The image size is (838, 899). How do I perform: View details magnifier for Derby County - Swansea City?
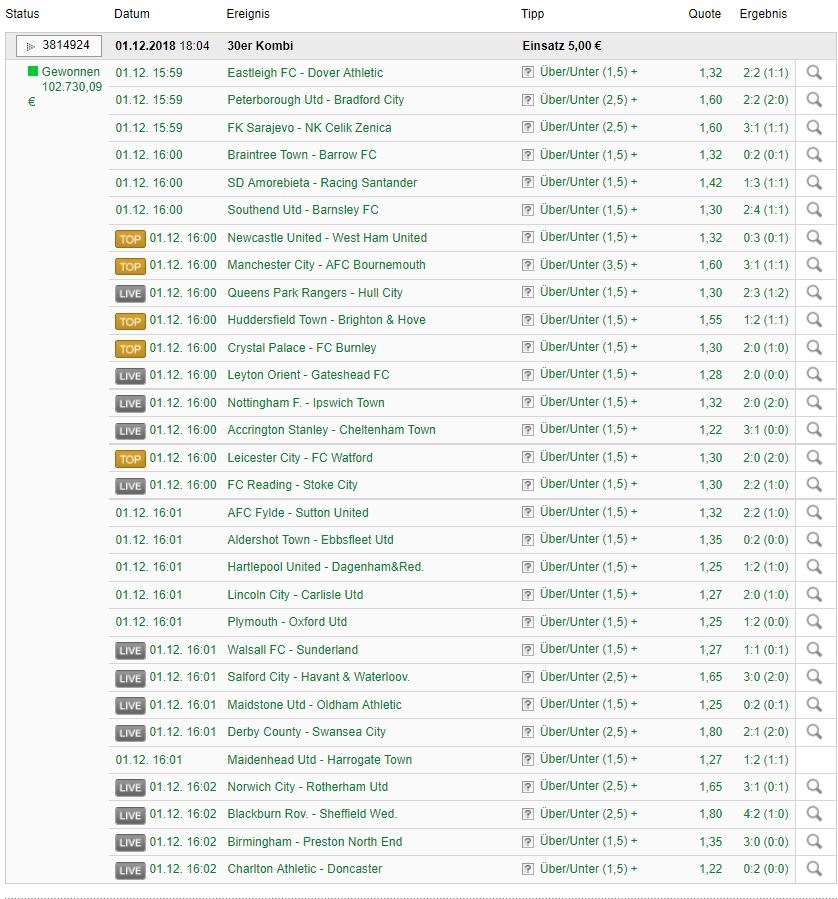pyautogui.click(x=814, y=732)
